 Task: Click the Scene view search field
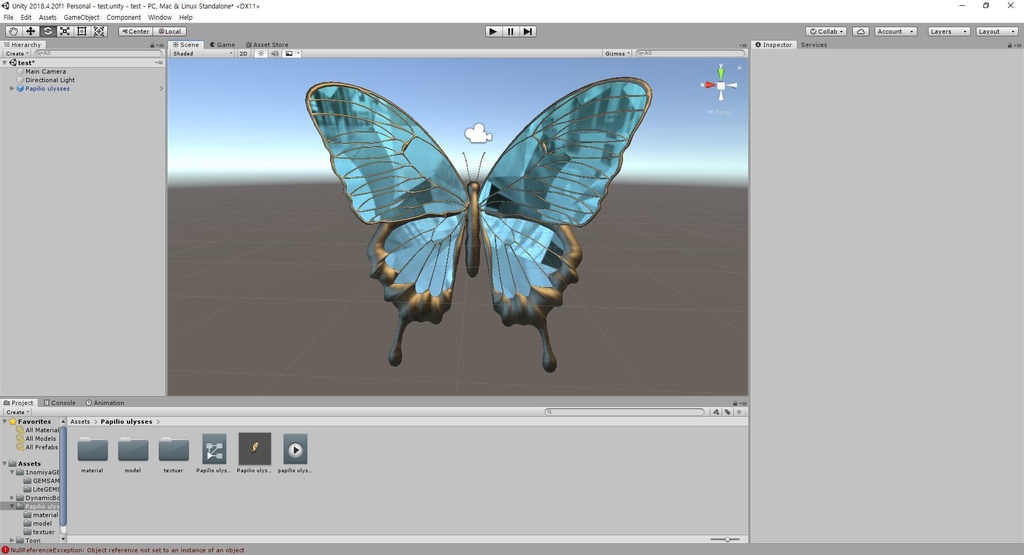tap(690, 54)
